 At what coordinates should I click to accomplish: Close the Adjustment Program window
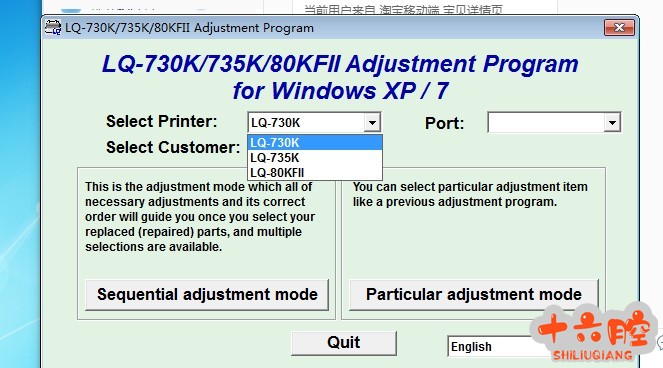(619, 28)
